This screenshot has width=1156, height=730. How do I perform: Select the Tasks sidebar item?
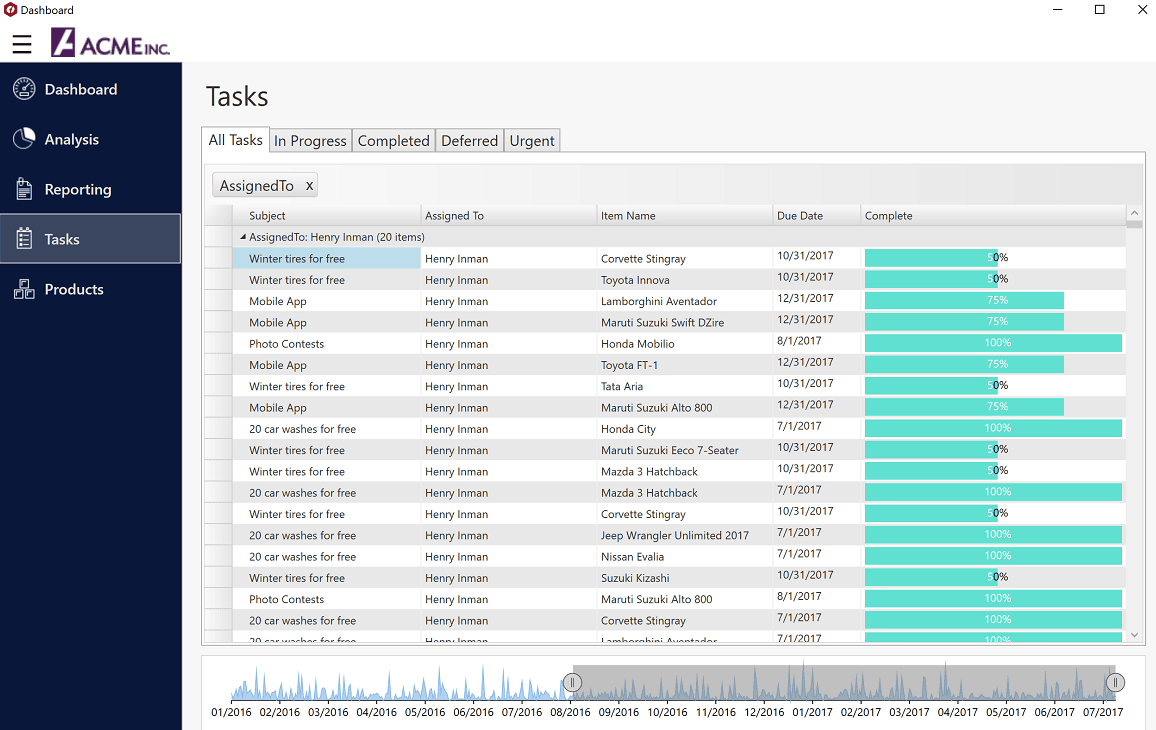click(x=91, y=239)
